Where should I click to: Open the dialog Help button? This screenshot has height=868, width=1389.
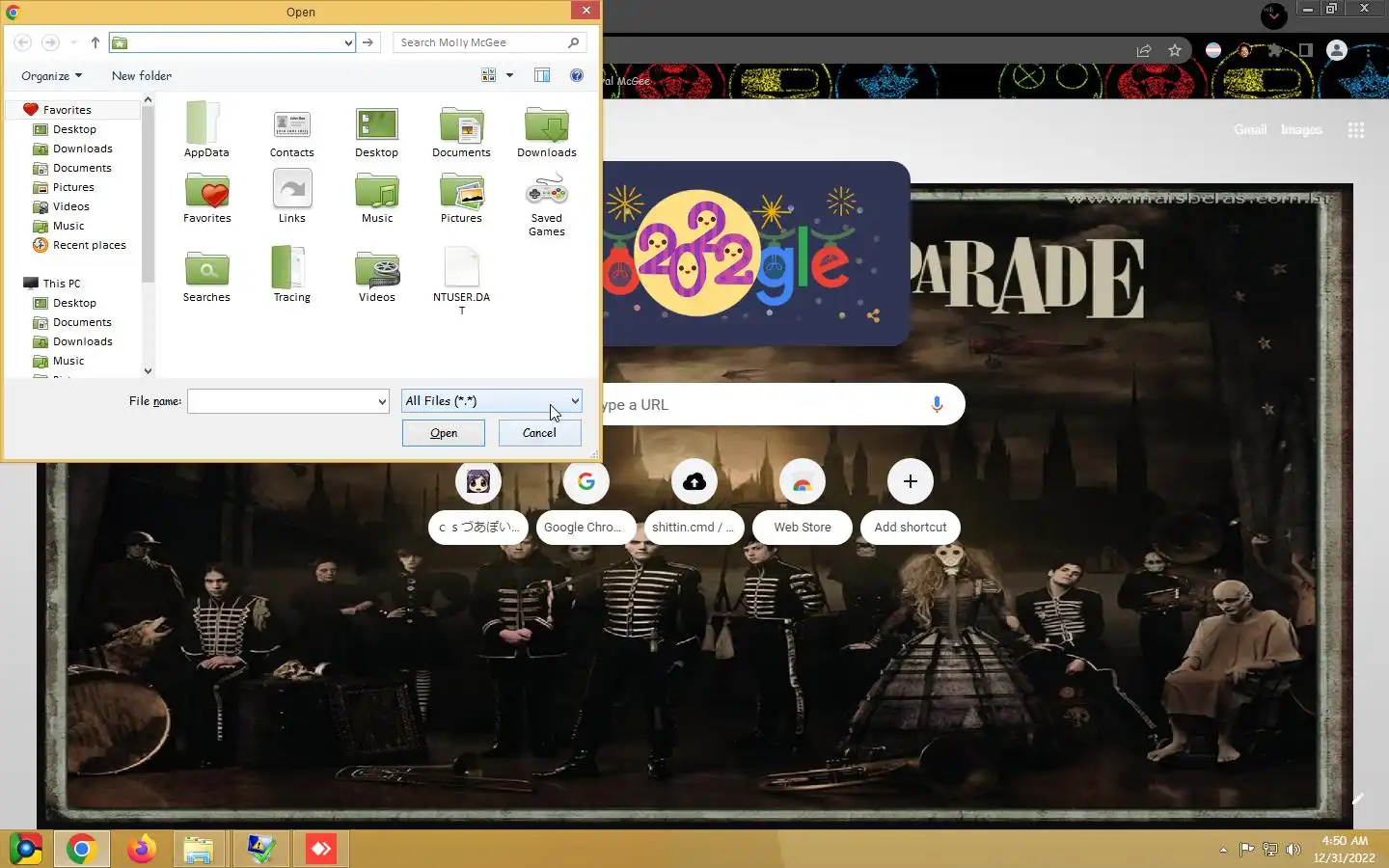coord(577,75)
